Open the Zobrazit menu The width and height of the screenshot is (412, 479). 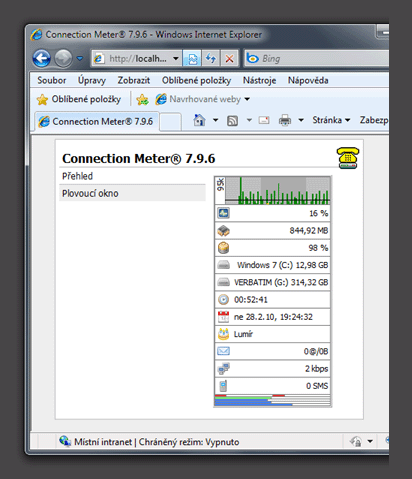(134, 80)
